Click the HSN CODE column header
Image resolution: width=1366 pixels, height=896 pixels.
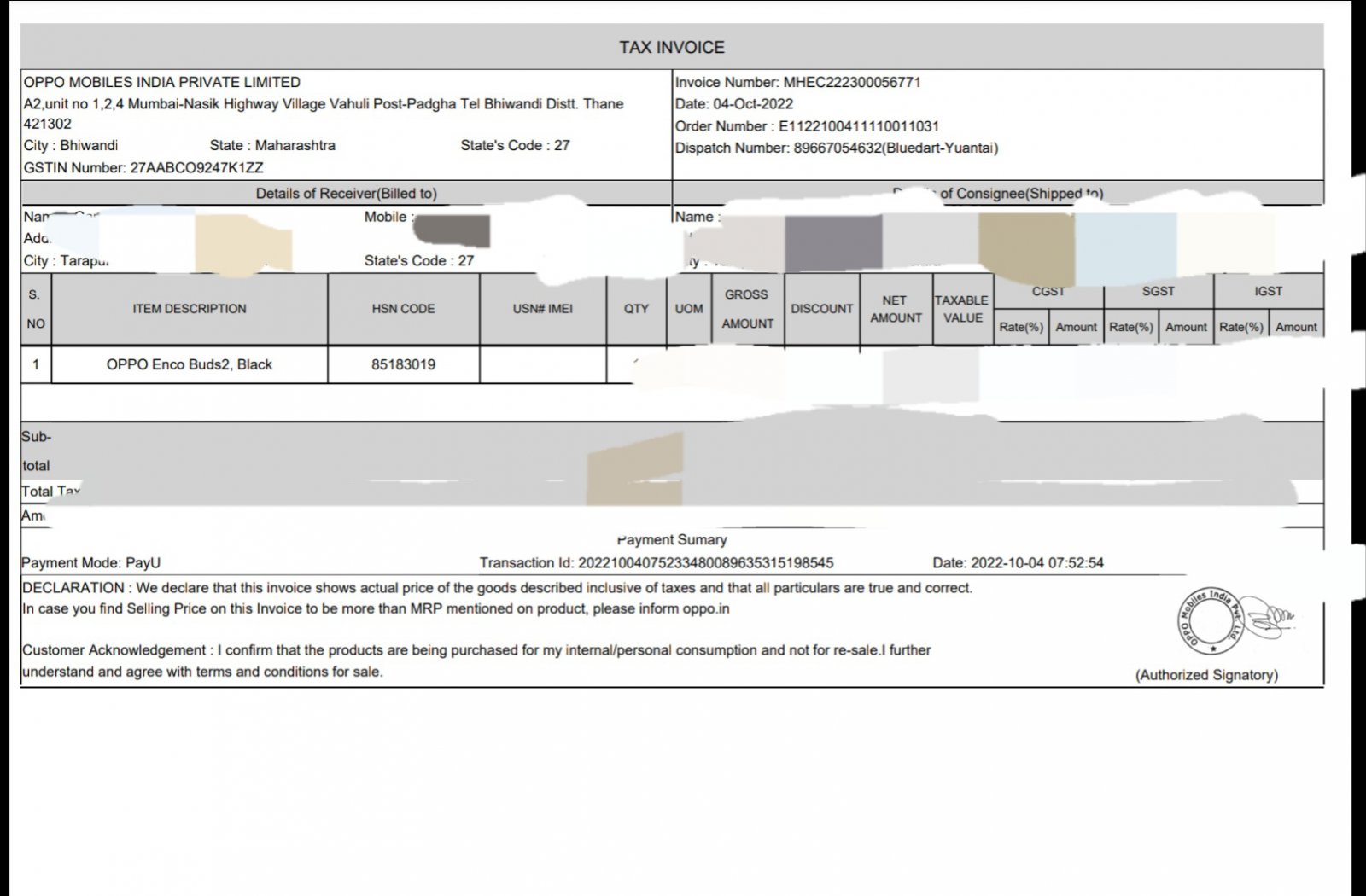[403, 309]
